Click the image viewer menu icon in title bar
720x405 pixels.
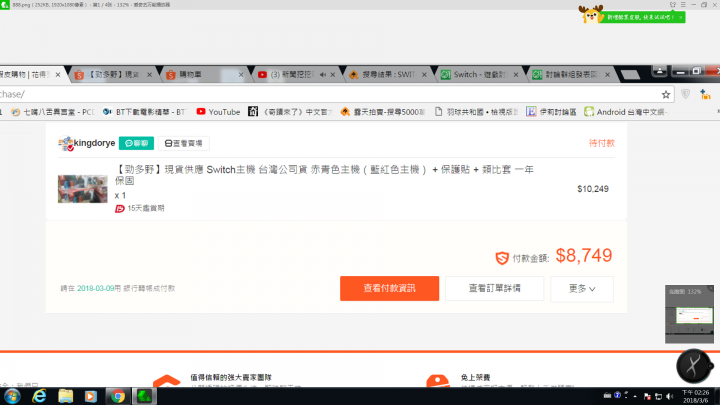pyautogui.click(x=683, y=5)
